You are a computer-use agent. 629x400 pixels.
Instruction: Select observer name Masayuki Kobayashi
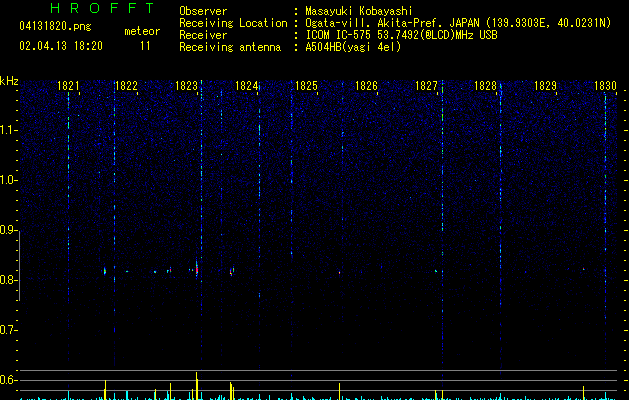click(x=359, y=11)
